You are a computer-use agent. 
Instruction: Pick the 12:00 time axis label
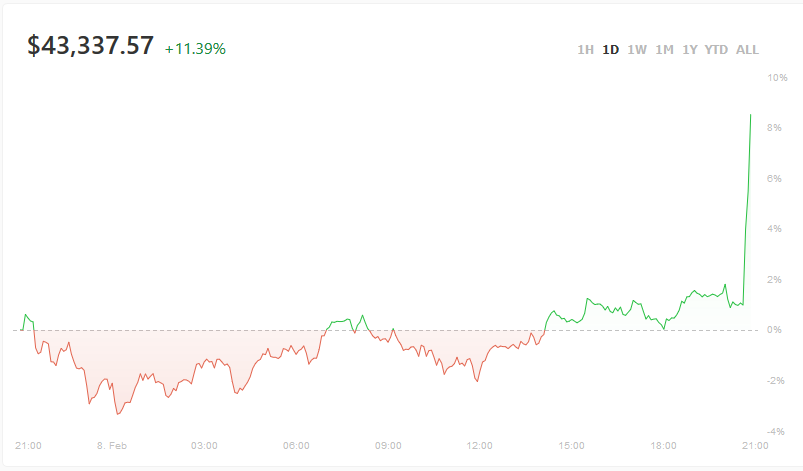click(480, 446)
